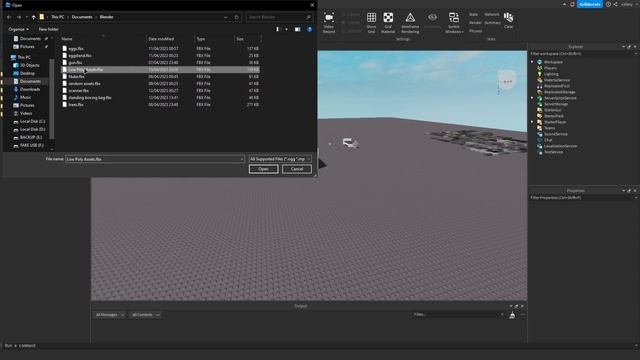Image resolution: width=640 pixels, height=360 pixels.
Task: Expand the Workspace node arrow
Action: point(532,62)
